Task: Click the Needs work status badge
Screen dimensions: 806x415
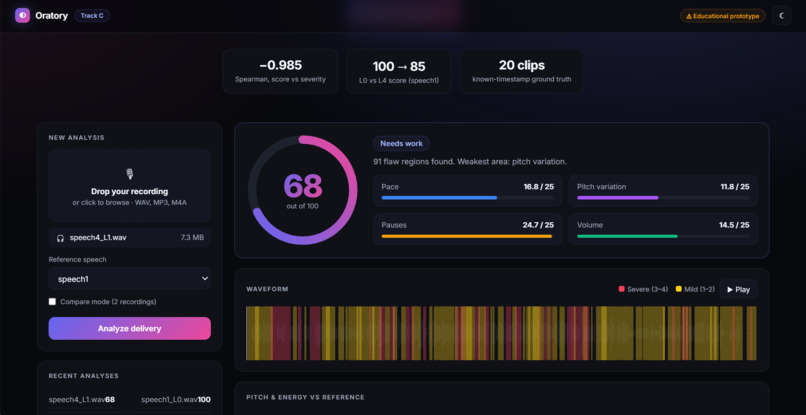Action: coord(401,143)
